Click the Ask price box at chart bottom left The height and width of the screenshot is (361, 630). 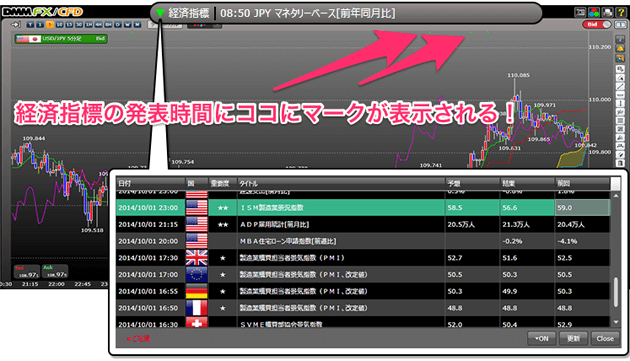click(55, 272)
